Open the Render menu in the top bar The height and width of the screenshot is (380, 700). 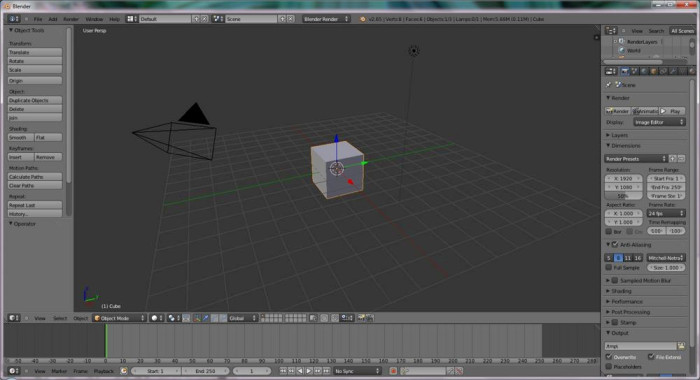[x=71, y=19]
